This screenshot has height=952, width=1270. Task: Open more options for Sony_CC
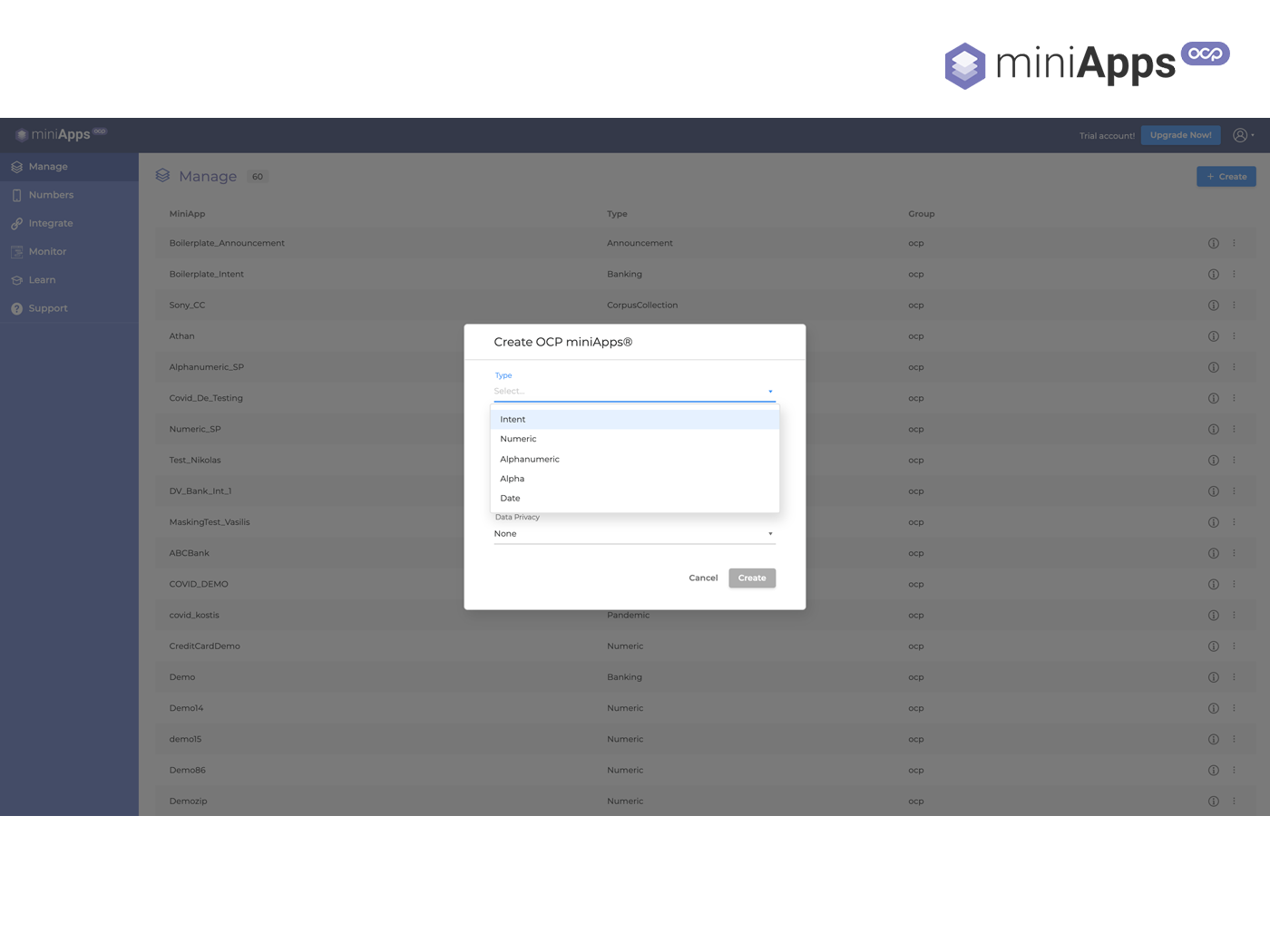tap(1234, 305)
